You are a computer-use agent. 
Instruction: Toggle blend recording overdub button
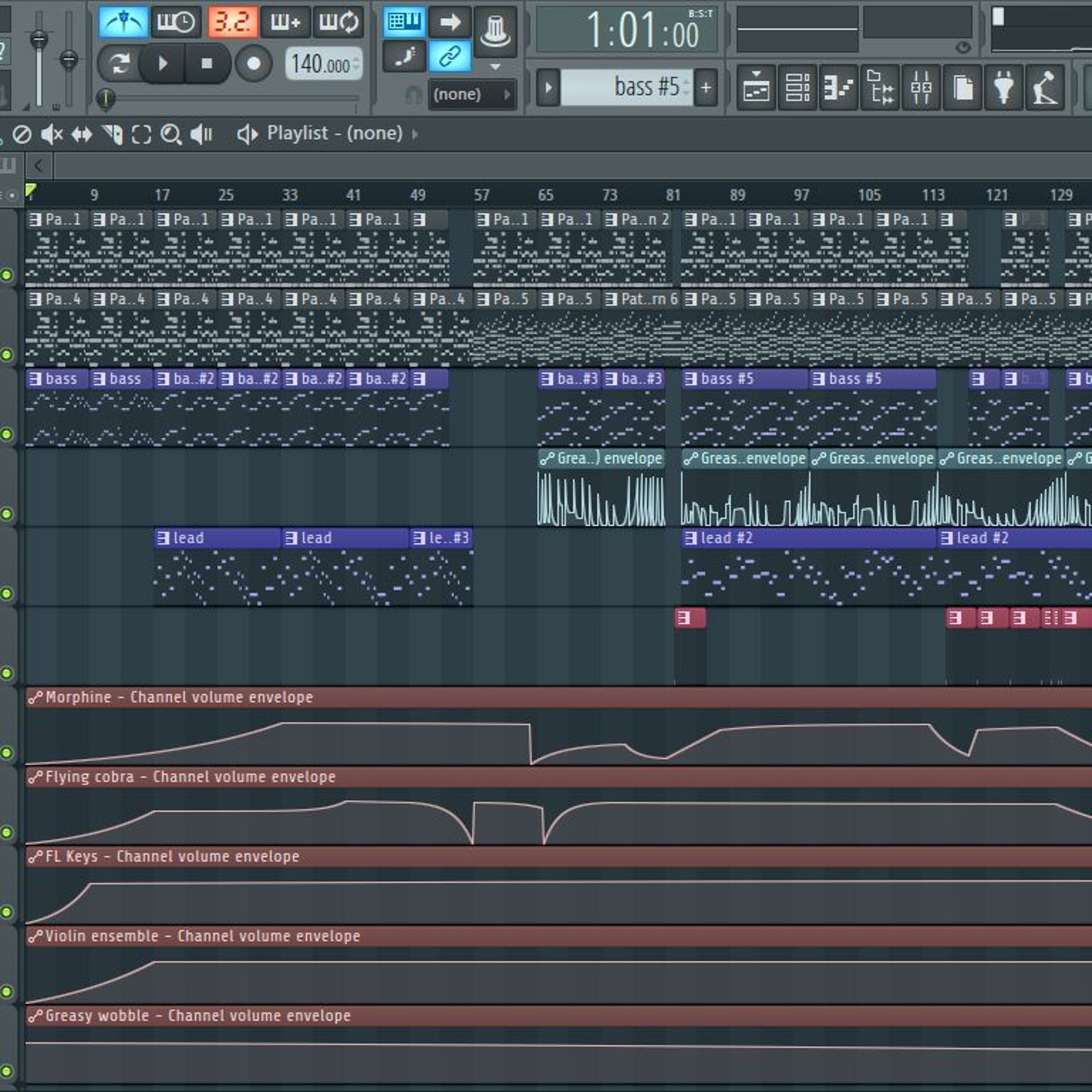tap(285, 22)
